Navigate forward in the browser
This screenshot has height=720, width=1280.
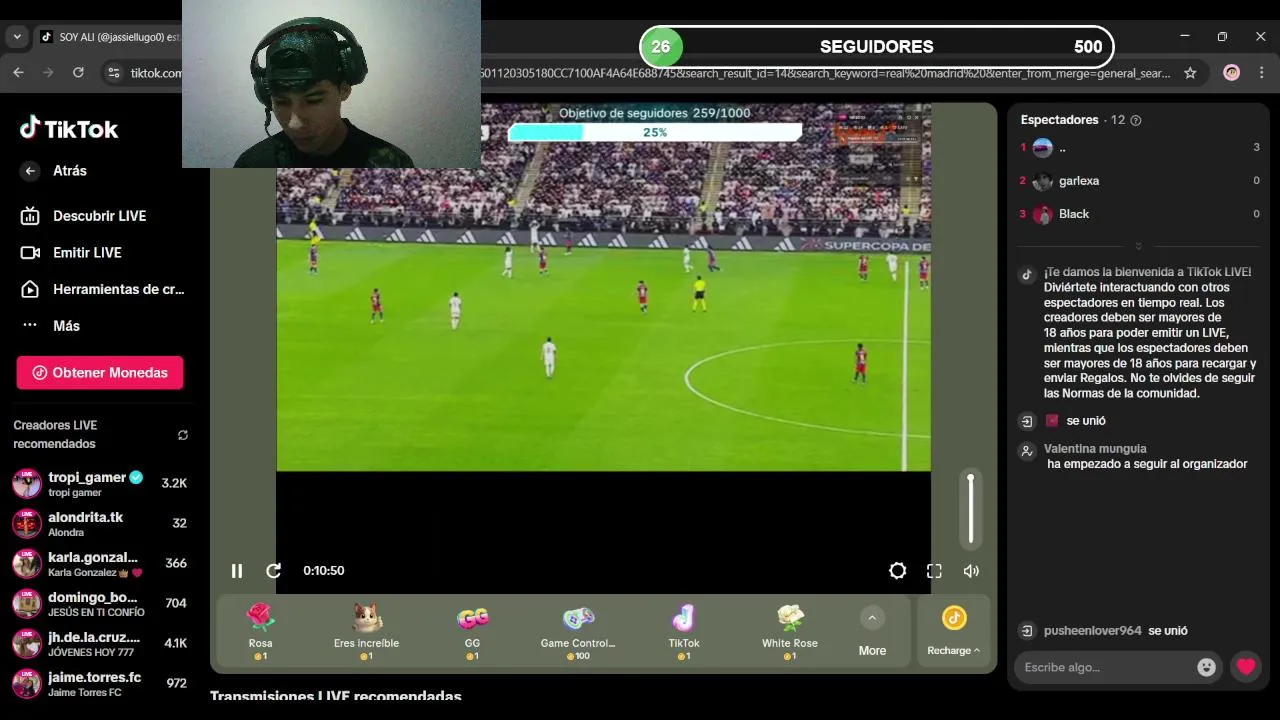point(48,73)
